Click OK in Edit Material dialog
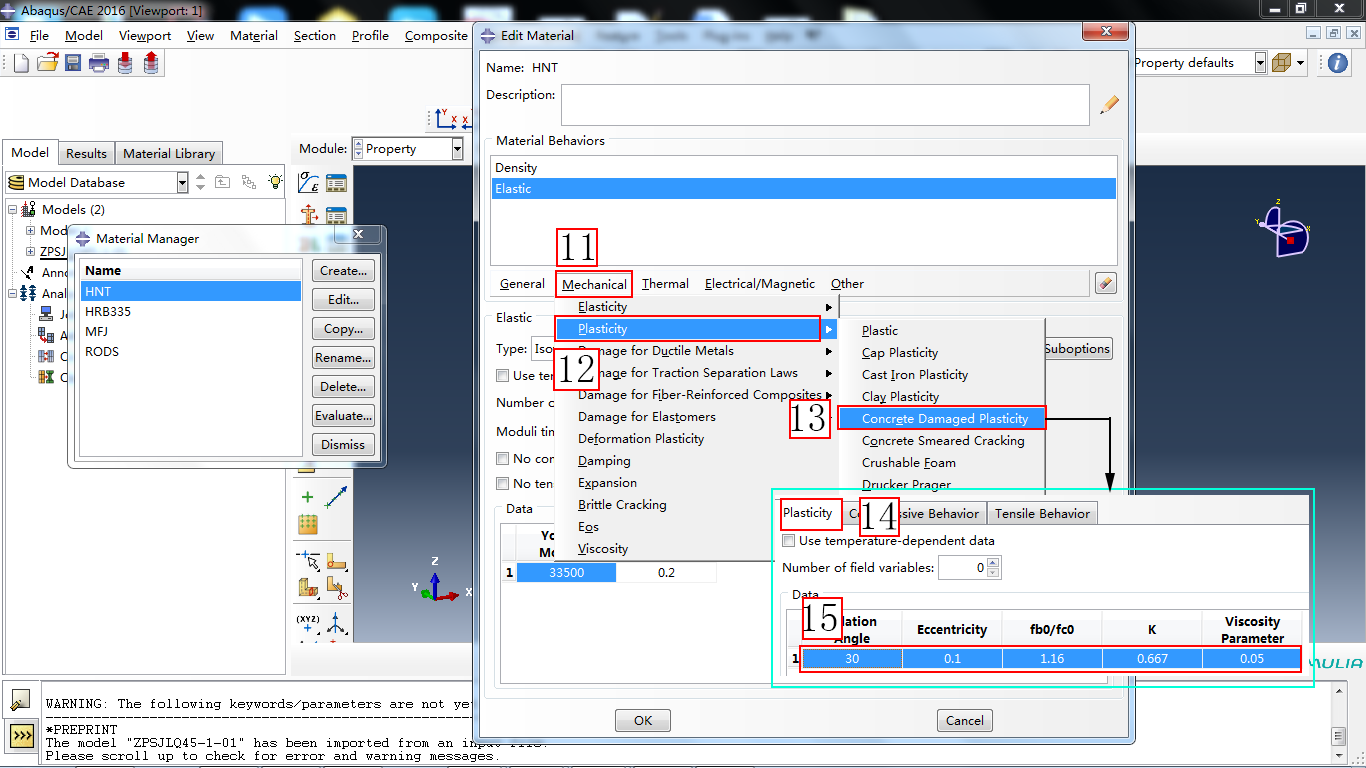Screen dimensions: 1366x768 tap(643, 720)
